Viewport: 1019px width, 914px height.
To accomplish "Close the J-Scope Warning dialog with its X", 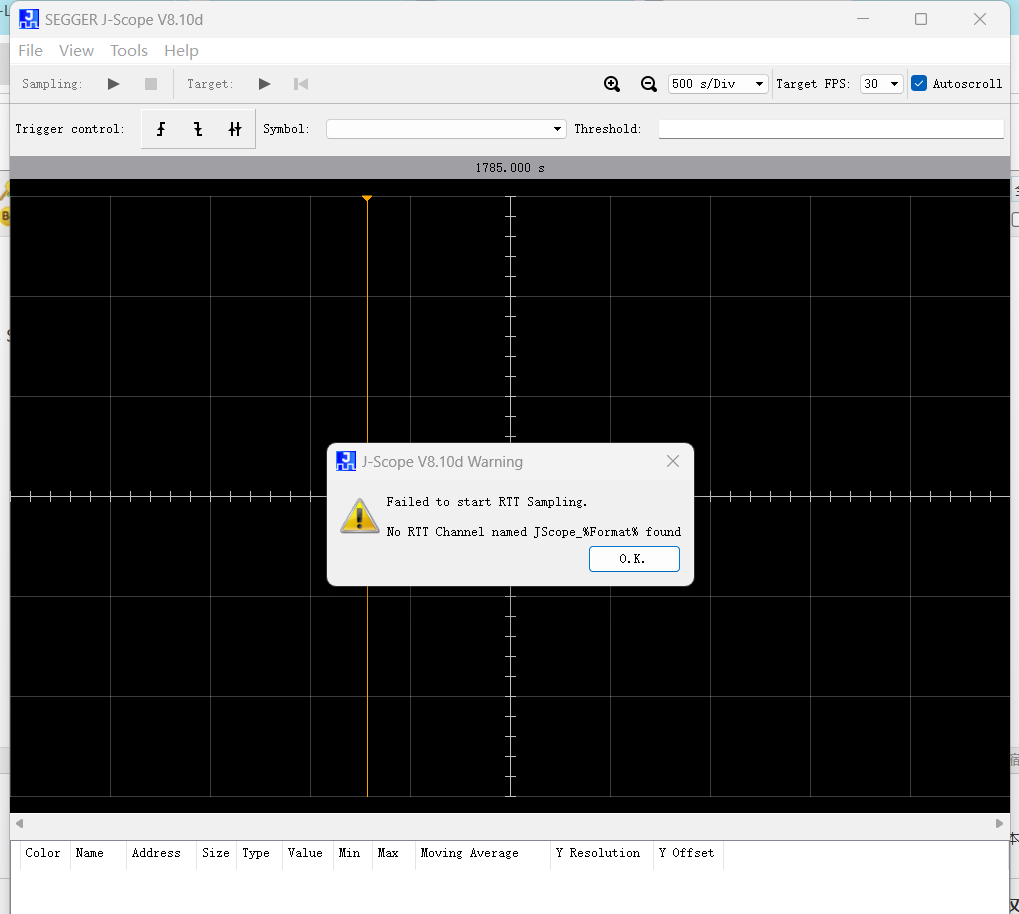I will pos(673,462).
